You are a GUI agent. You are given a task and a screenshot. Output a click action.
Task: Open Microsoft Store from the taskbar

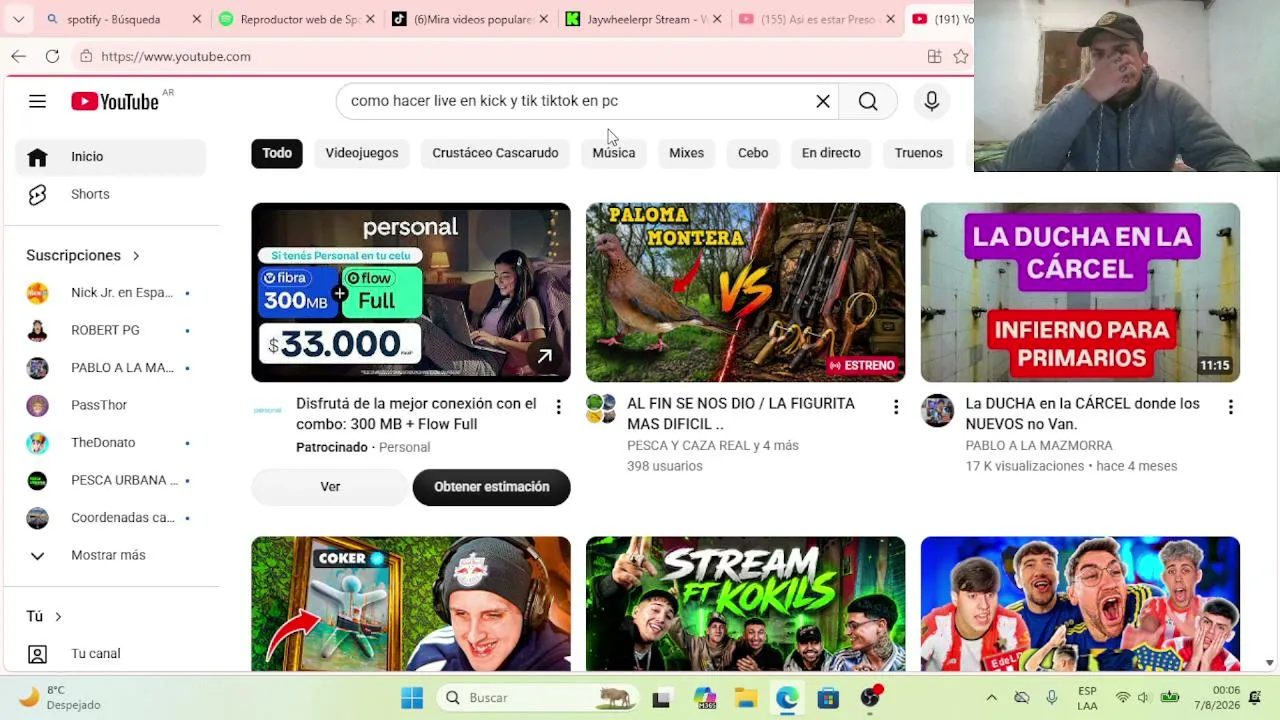tap(828, 698)
